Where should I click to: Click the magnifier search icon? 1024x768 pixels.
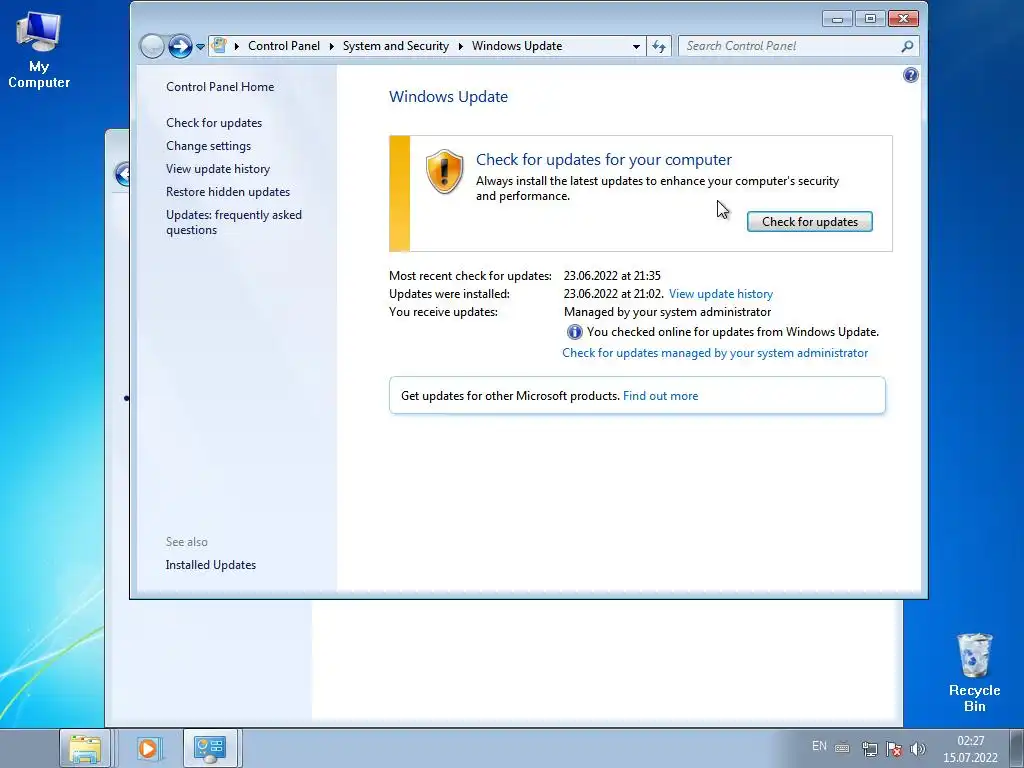(x=907, y=46)
